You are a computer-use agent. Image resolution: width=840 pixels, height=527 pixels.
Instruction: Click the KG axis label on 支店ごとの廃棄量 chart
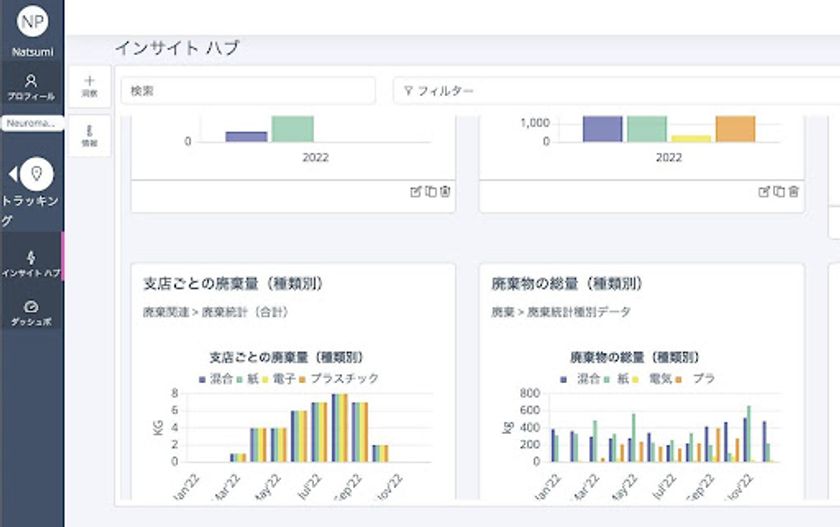point(159,427)
